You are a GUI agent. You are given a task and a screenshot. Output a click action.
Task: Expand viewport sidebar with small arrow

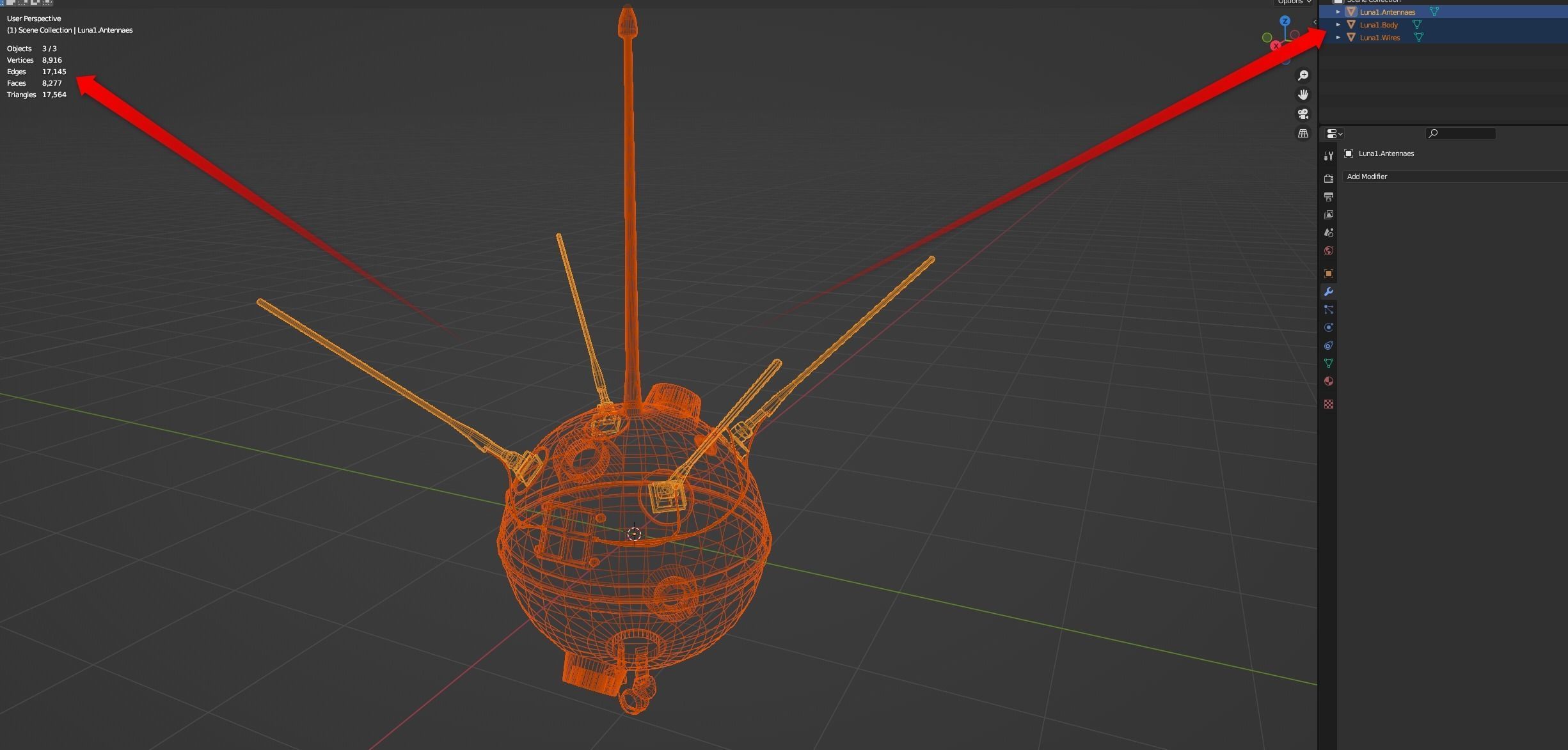1315,22
